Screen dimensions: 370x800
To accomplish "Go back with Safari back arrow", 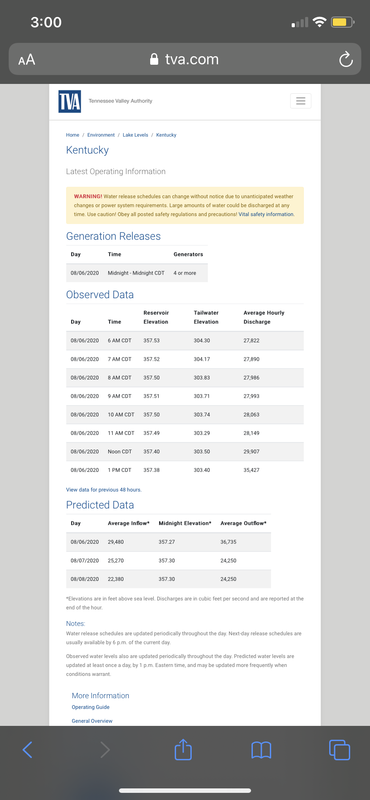I will 28,749.
